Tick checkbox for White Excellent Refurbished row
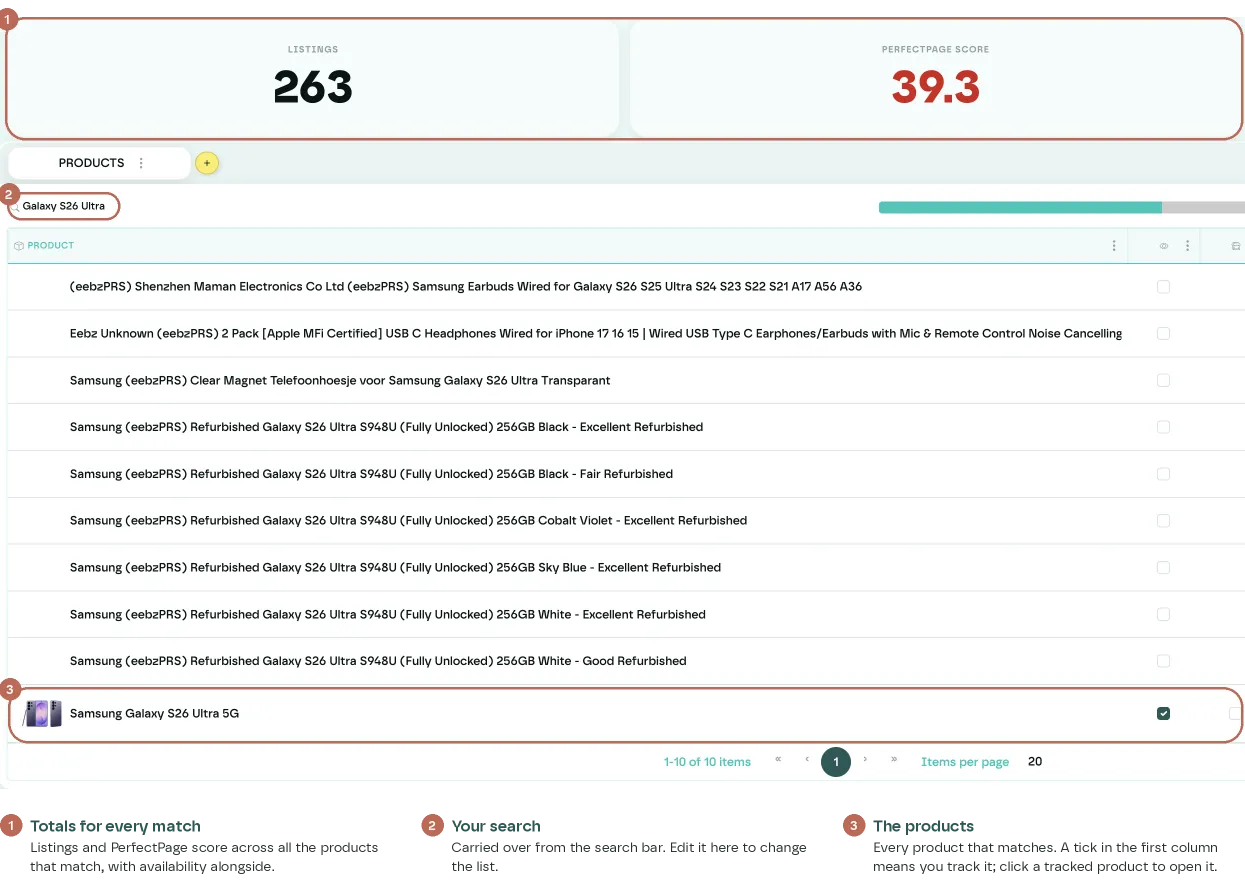 pos(1163,615)
